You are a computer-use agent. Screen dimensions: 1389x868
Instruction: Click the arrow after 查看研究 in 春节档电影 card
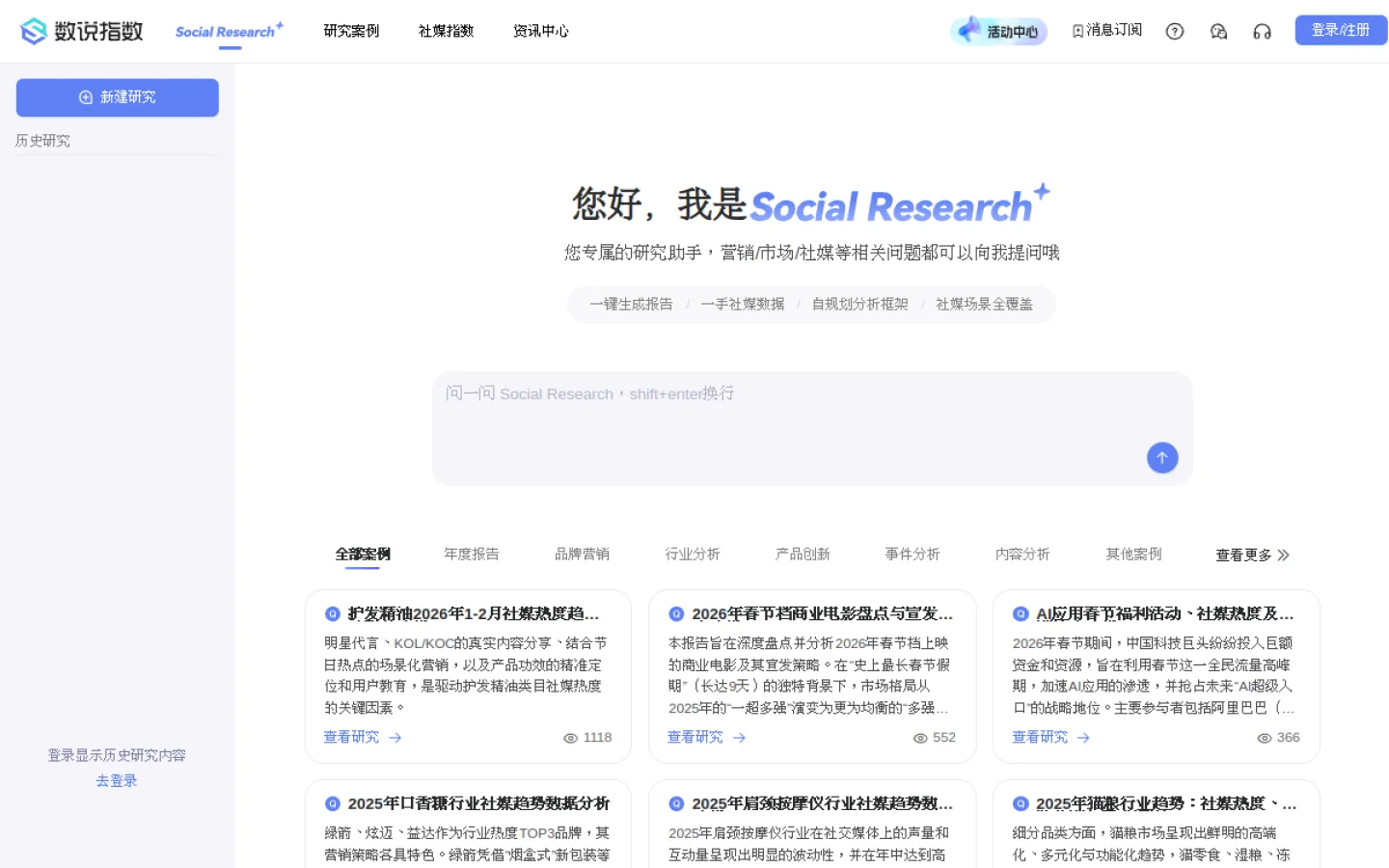[x=740, y=738]
